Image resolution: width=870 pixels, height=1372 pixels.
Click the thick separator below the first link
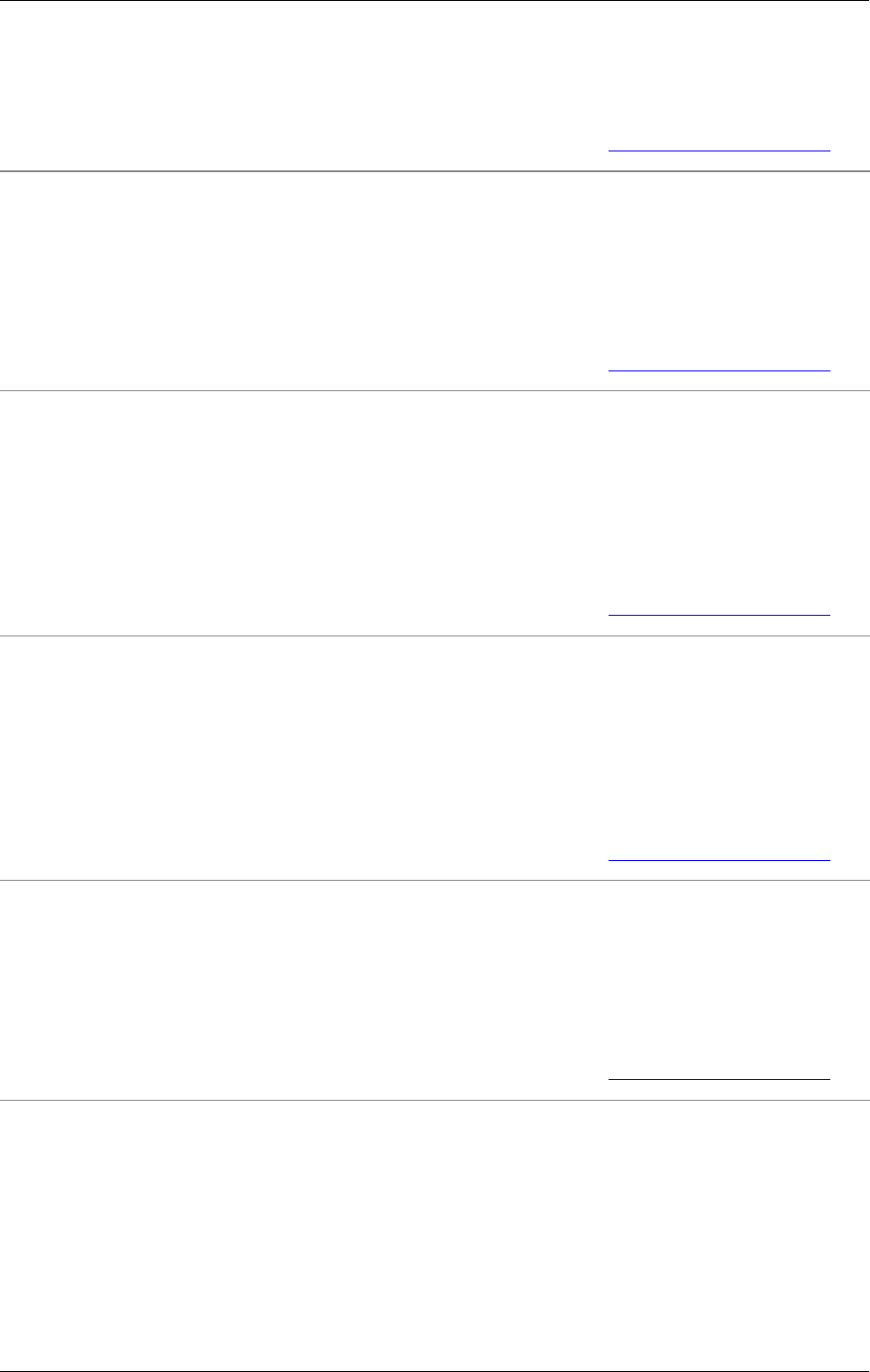435,171
